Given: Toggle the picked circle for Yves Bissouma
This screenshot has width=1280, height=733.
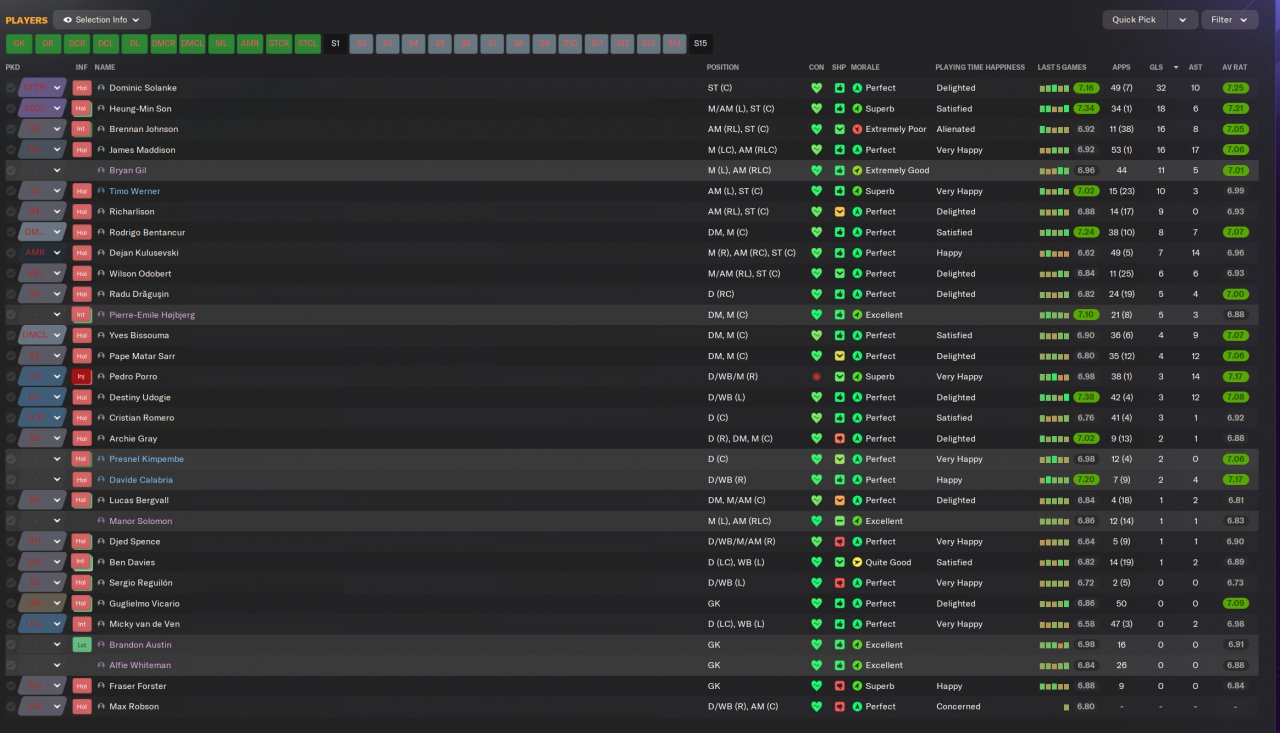Looking at the screenshot, I should (x=11, y=336).
